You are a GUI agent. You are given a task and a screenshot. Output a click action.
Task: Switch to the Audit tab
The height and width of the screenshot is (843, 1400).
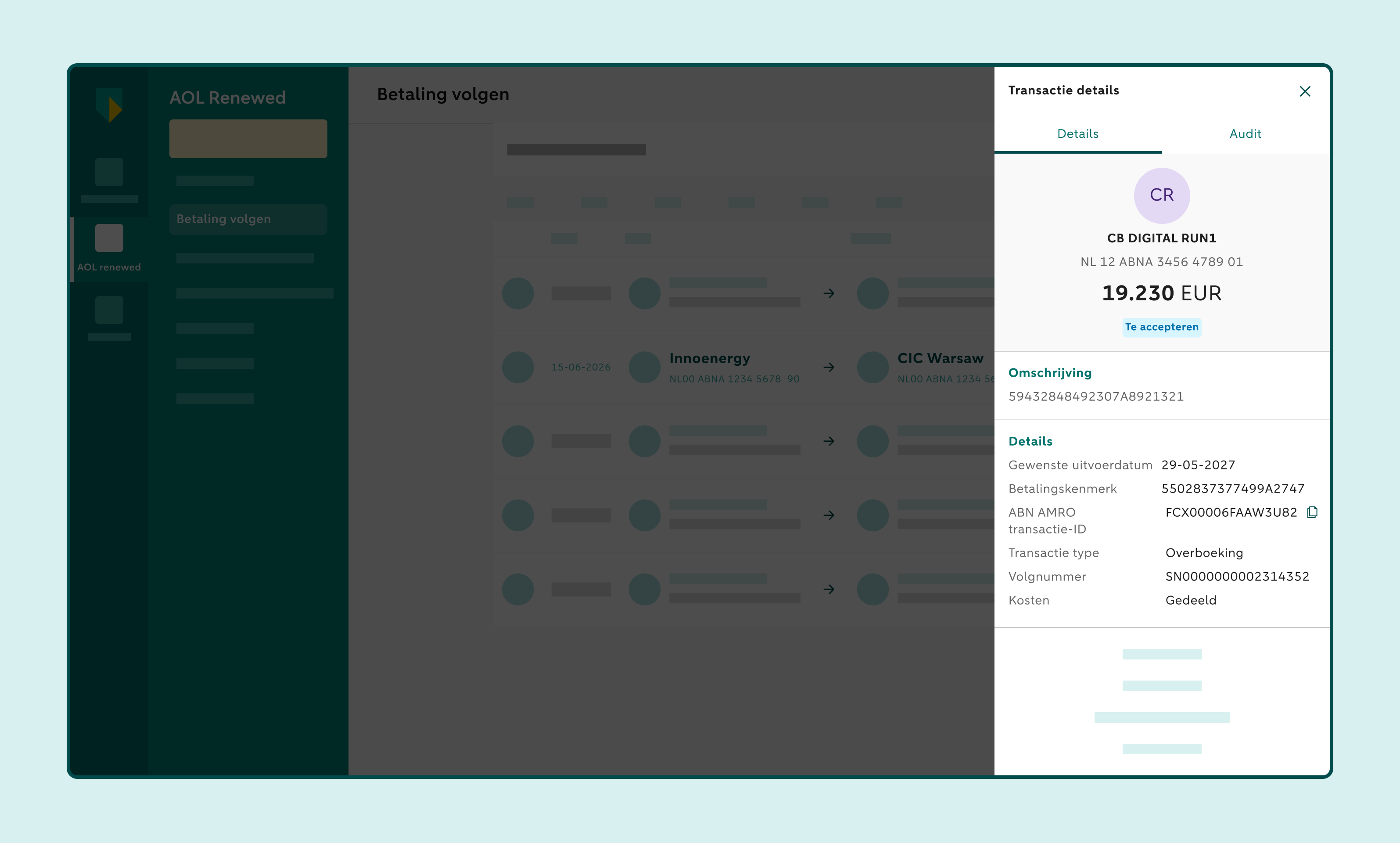click(x=1245, y=134)
